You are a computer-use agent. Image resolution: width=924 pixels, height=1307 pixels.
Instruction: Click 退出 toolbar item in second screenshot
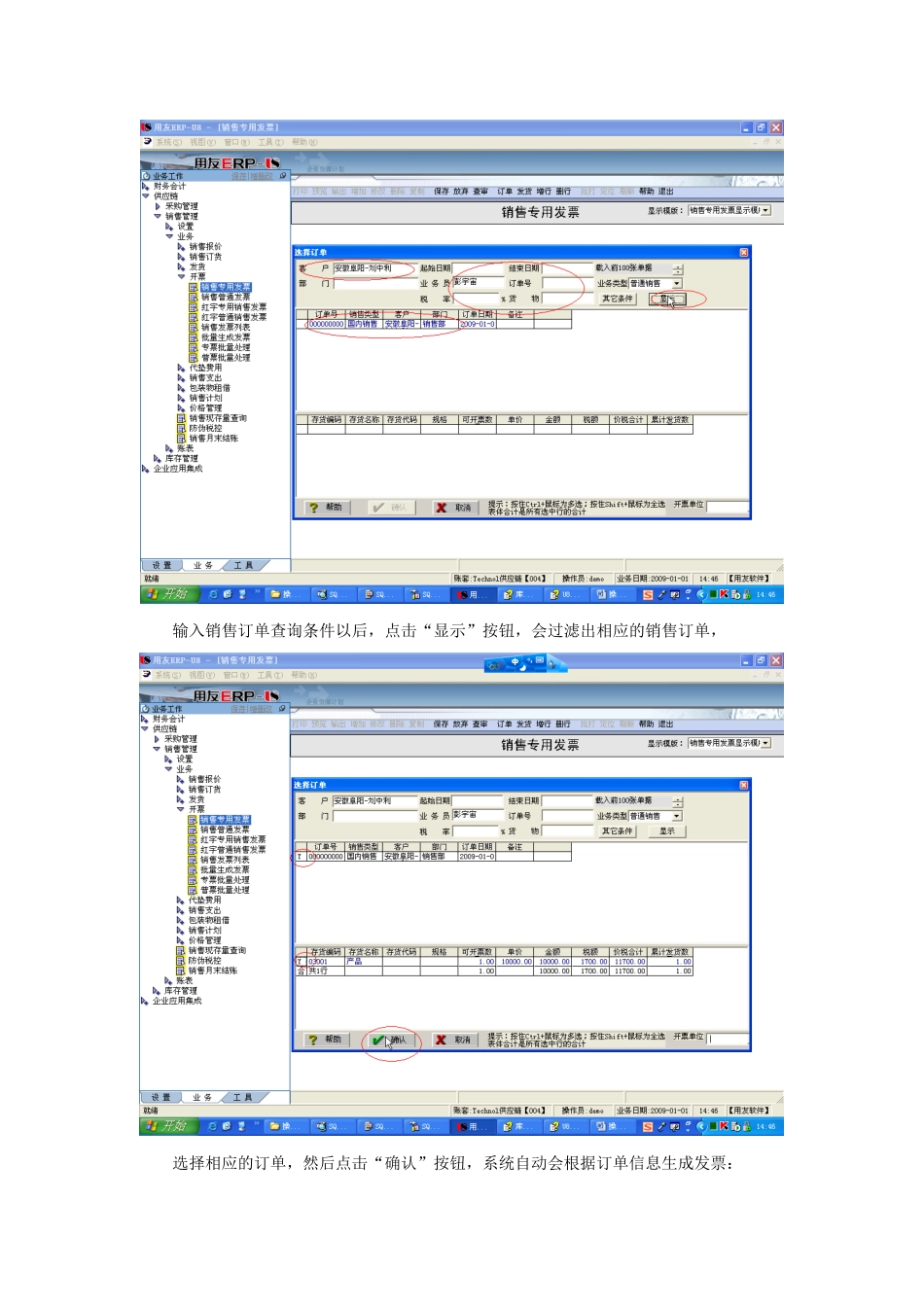click(665, 724)
